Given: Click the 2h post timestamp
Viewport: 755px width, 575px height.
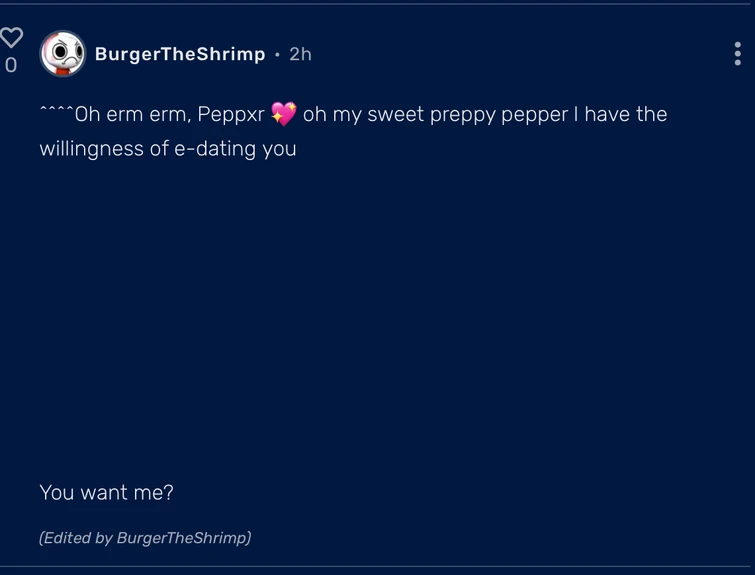Looking at the screenshot, I should point(300,54).
